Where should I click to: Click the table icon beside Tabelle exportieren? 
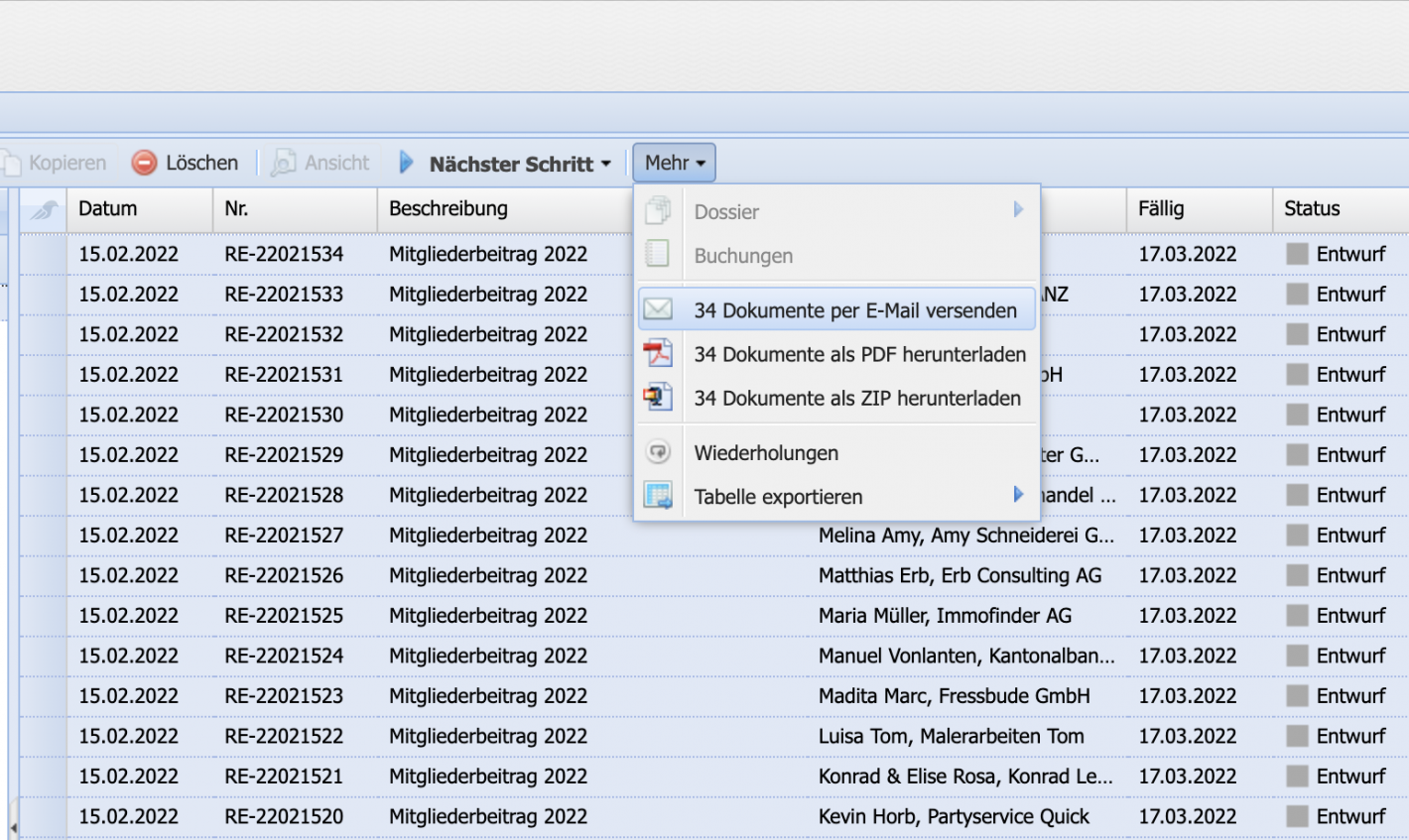(657, 496)
